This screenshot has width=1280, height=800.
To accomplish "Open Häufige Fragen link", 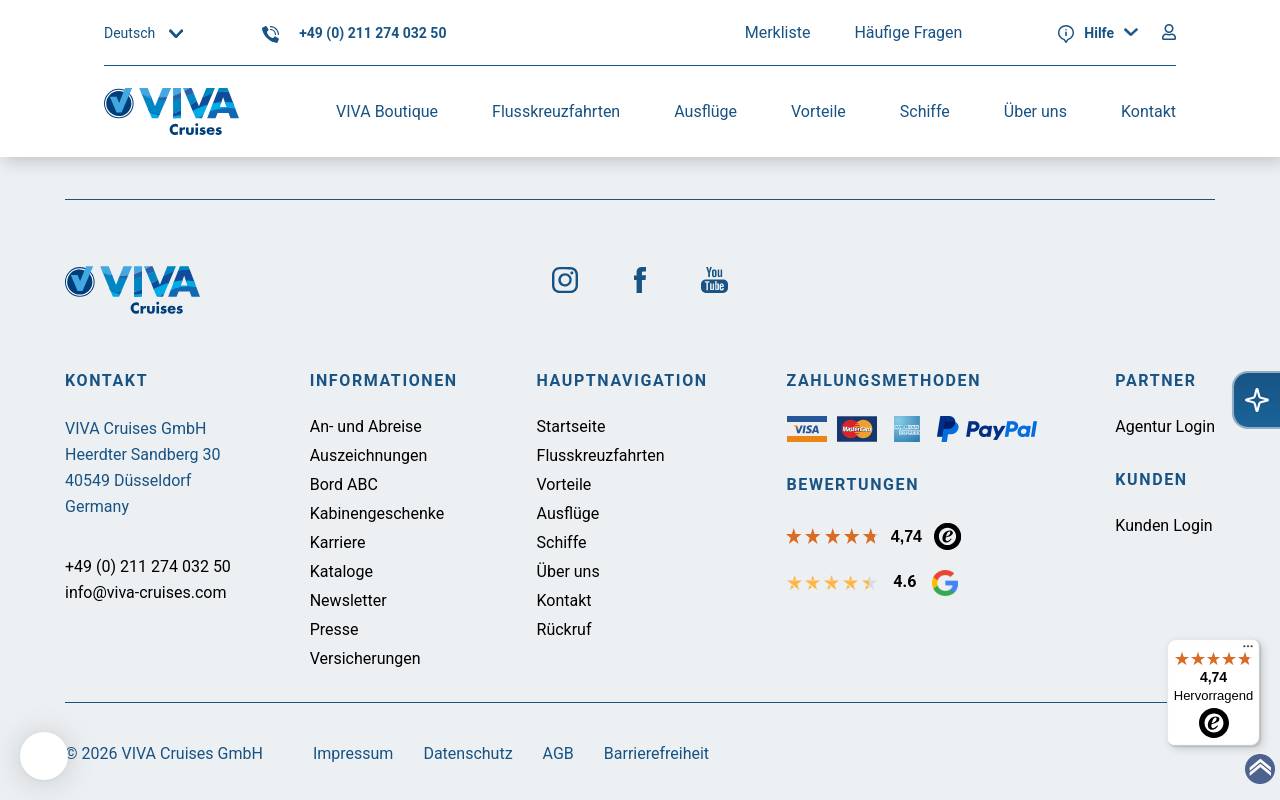I will (908, 33).
